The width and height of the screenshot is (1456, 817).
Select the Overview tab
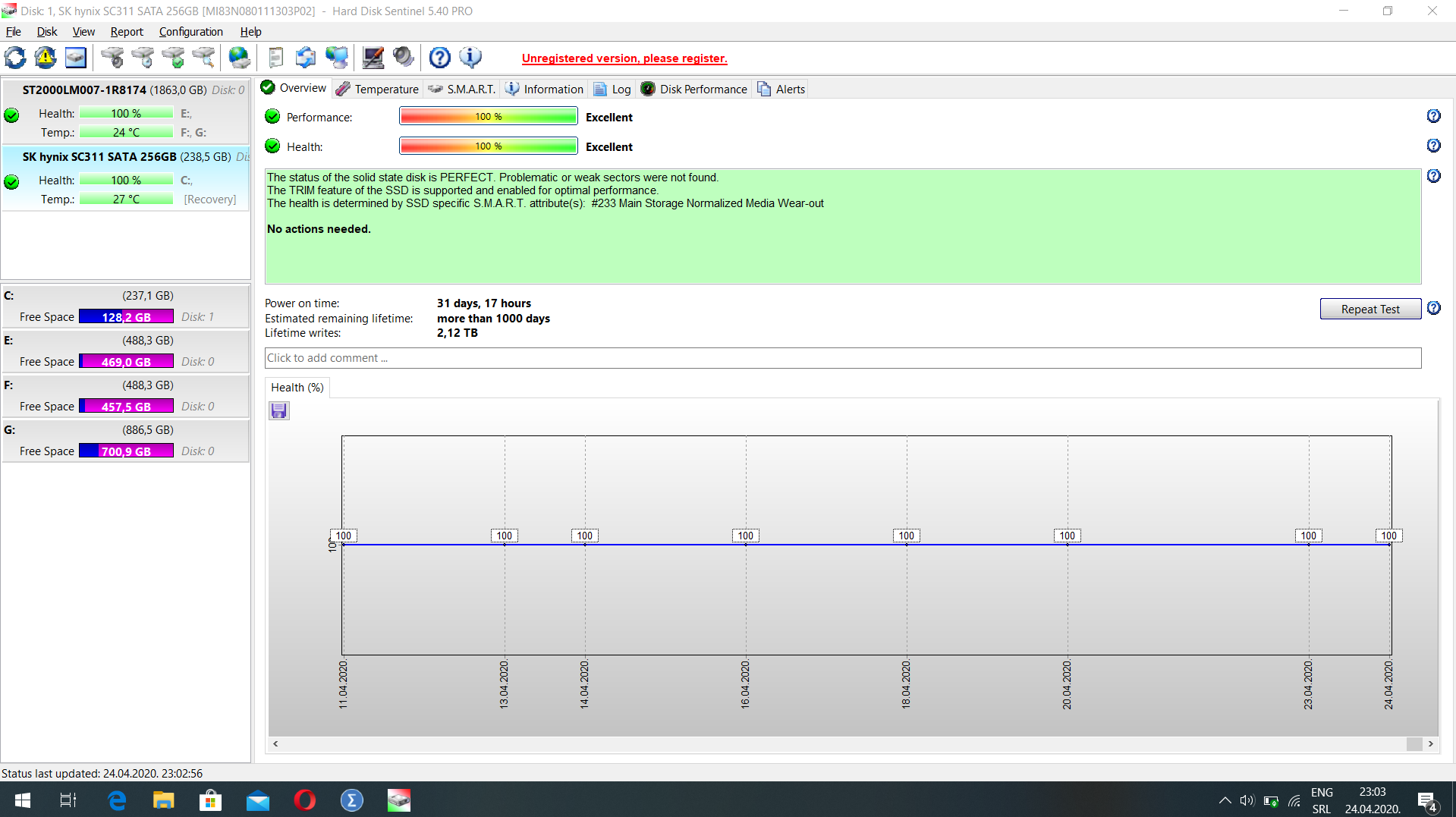coord(294,88)
